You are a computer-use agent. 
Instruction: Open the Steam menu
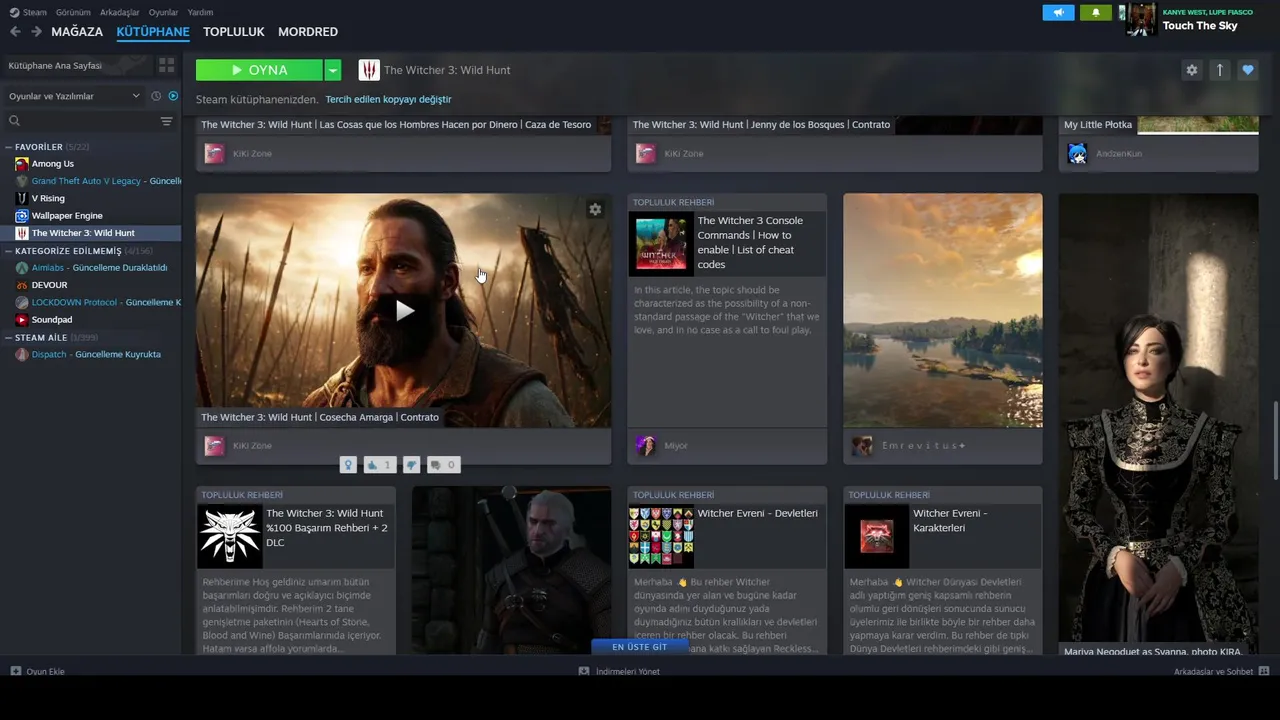(x=34, y=12)
